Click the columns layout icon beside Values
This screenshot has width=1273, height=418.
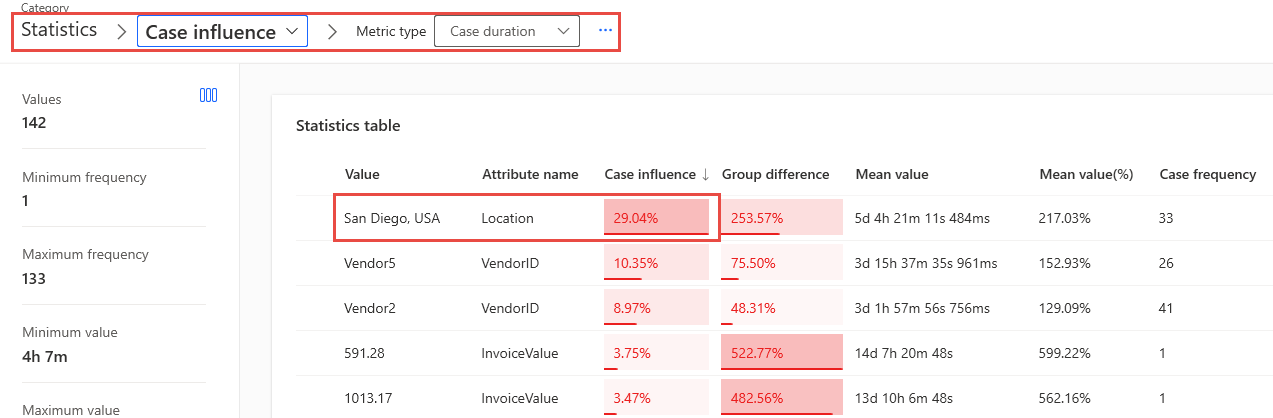click(208, 96)
